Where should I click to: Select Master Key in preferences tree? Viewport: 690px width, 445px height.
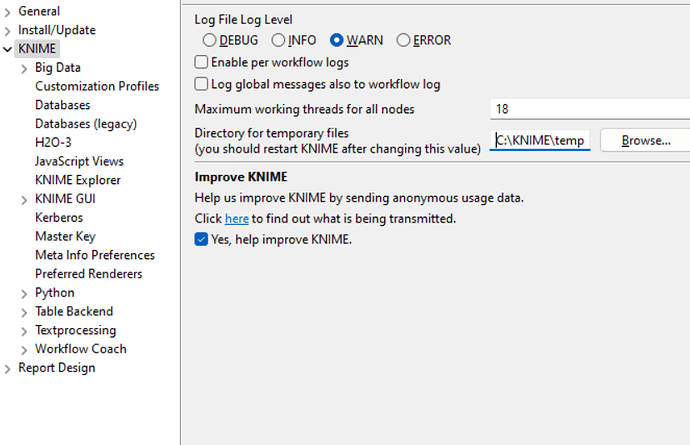coord(67,237)
